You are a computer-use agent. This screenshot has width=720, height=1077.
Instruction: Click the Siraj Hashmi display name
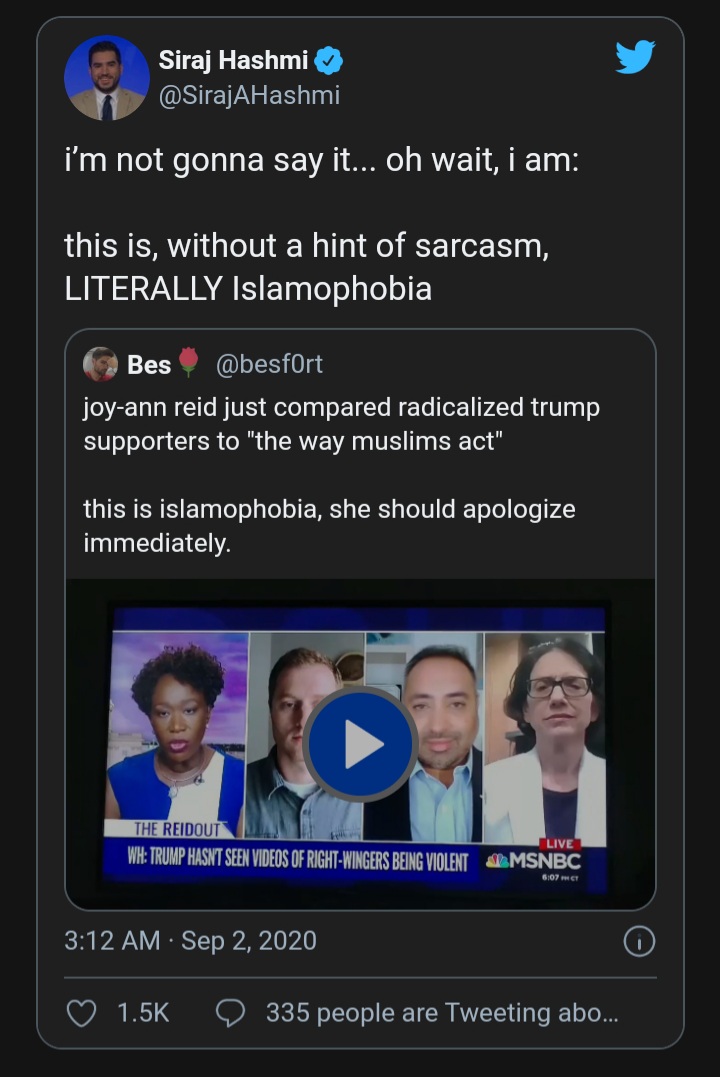point(234,60)
